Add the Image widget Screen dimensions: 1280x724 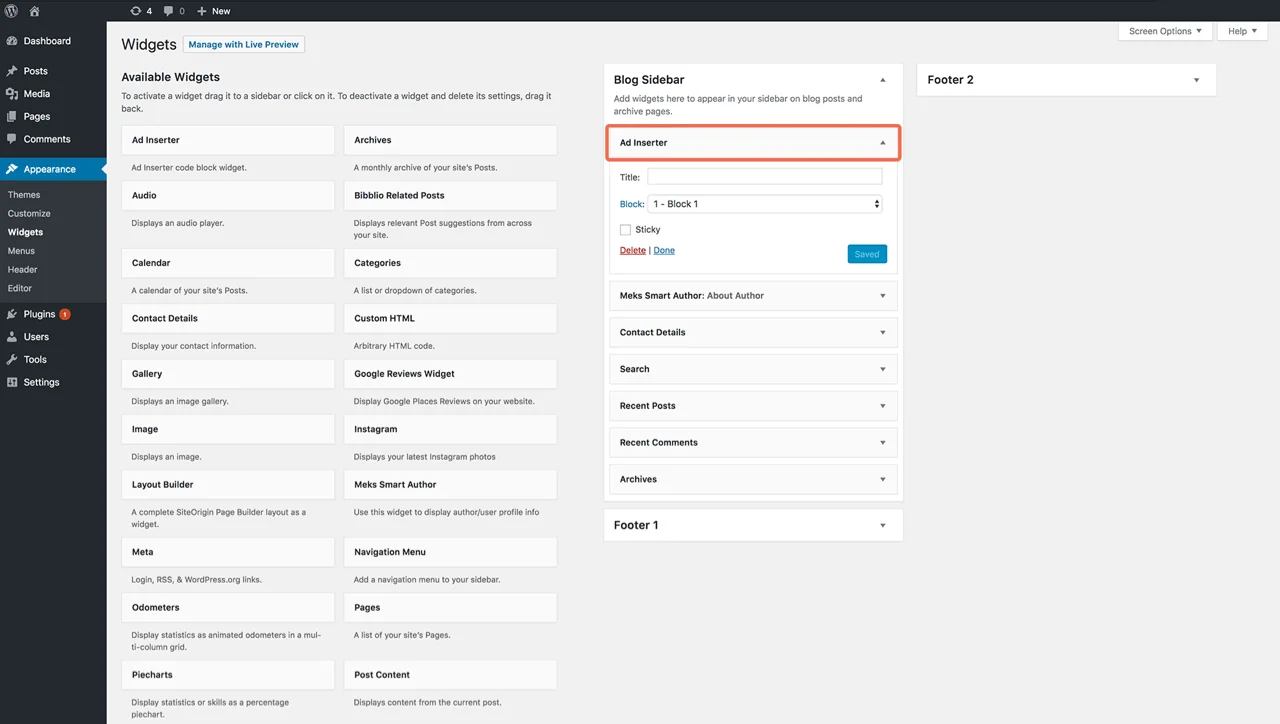click(228, 429)
